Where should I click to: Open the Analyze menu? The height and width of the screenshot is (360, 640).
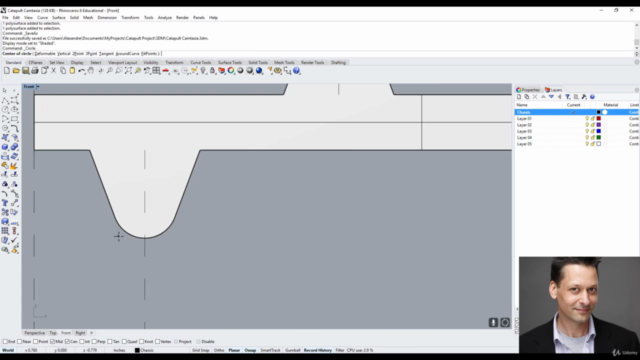click(165, 18)
